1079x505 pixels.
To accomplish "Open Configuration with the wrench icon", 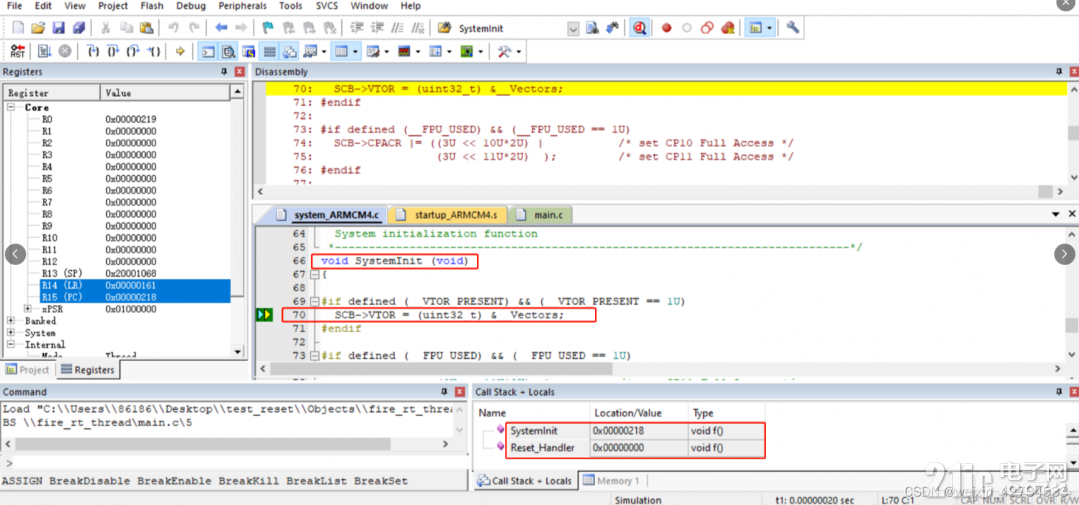I will coord(792,28).
